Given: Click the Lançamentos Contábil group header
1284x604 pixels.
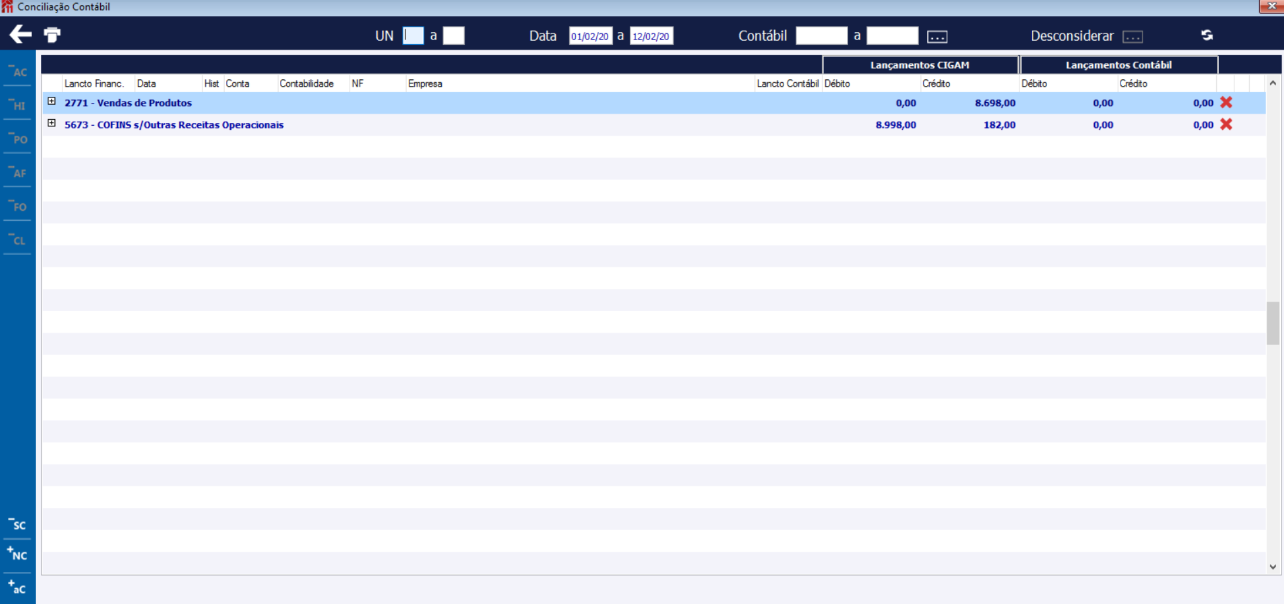Looking at the screenshot, I should click(x=1119, y=65).
